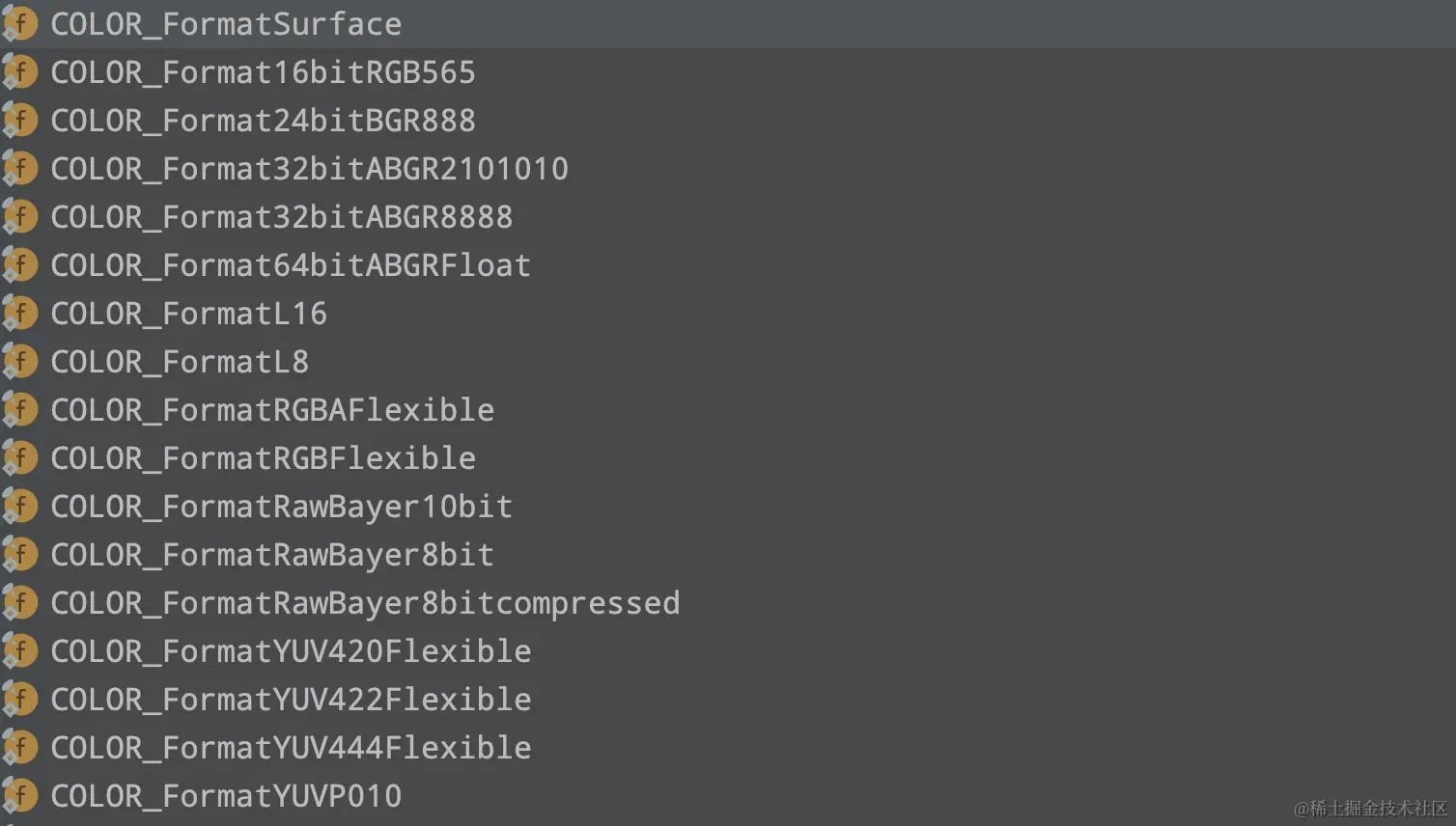This screenshot has width=1456, height=826.
Task: Click the field icon beside COLOR_FormatRGBAFlexible
Action: coord(20,410)
